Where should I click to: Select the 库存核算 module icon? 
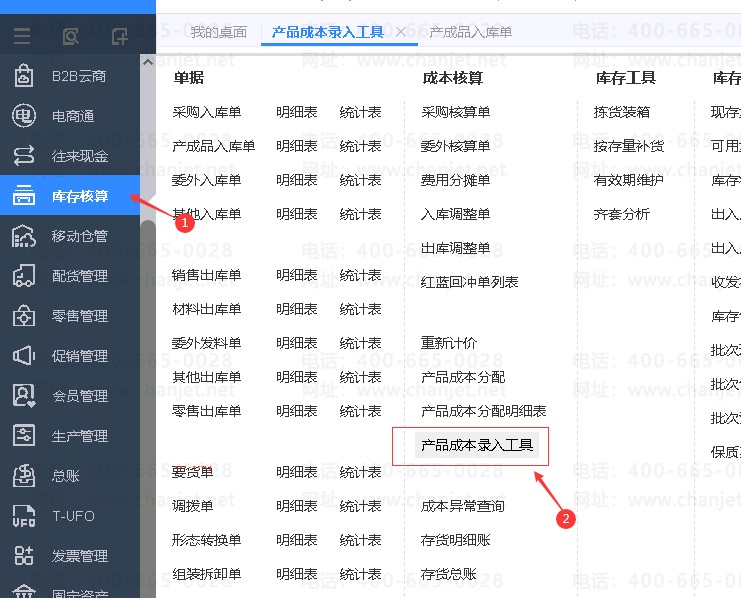24,195
